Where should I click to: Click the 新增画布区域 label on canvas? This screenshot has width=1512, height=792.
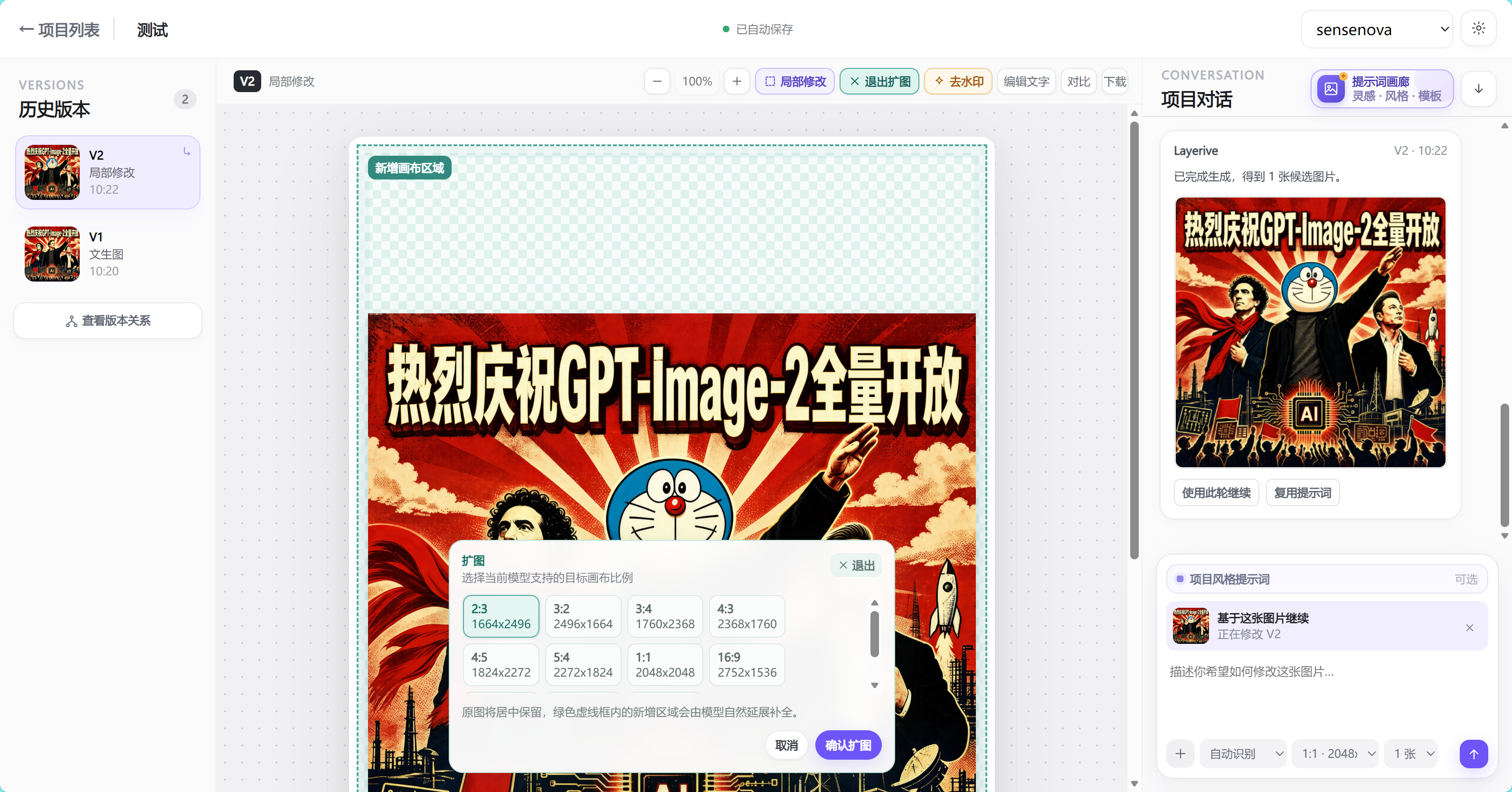coord(409,168)
